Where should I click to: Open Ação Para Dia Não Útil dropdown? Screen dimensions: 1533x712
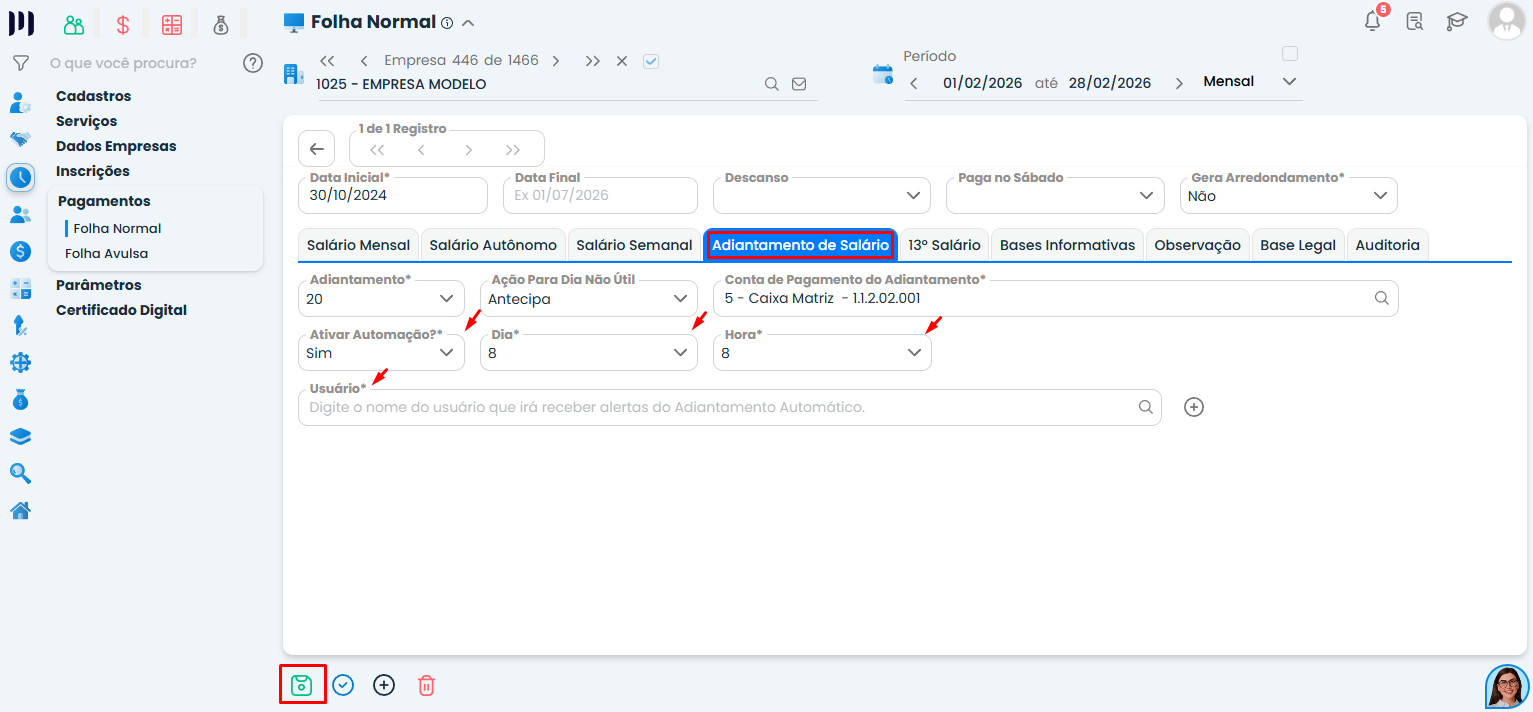pyautogui.click(x=589, y=298)
